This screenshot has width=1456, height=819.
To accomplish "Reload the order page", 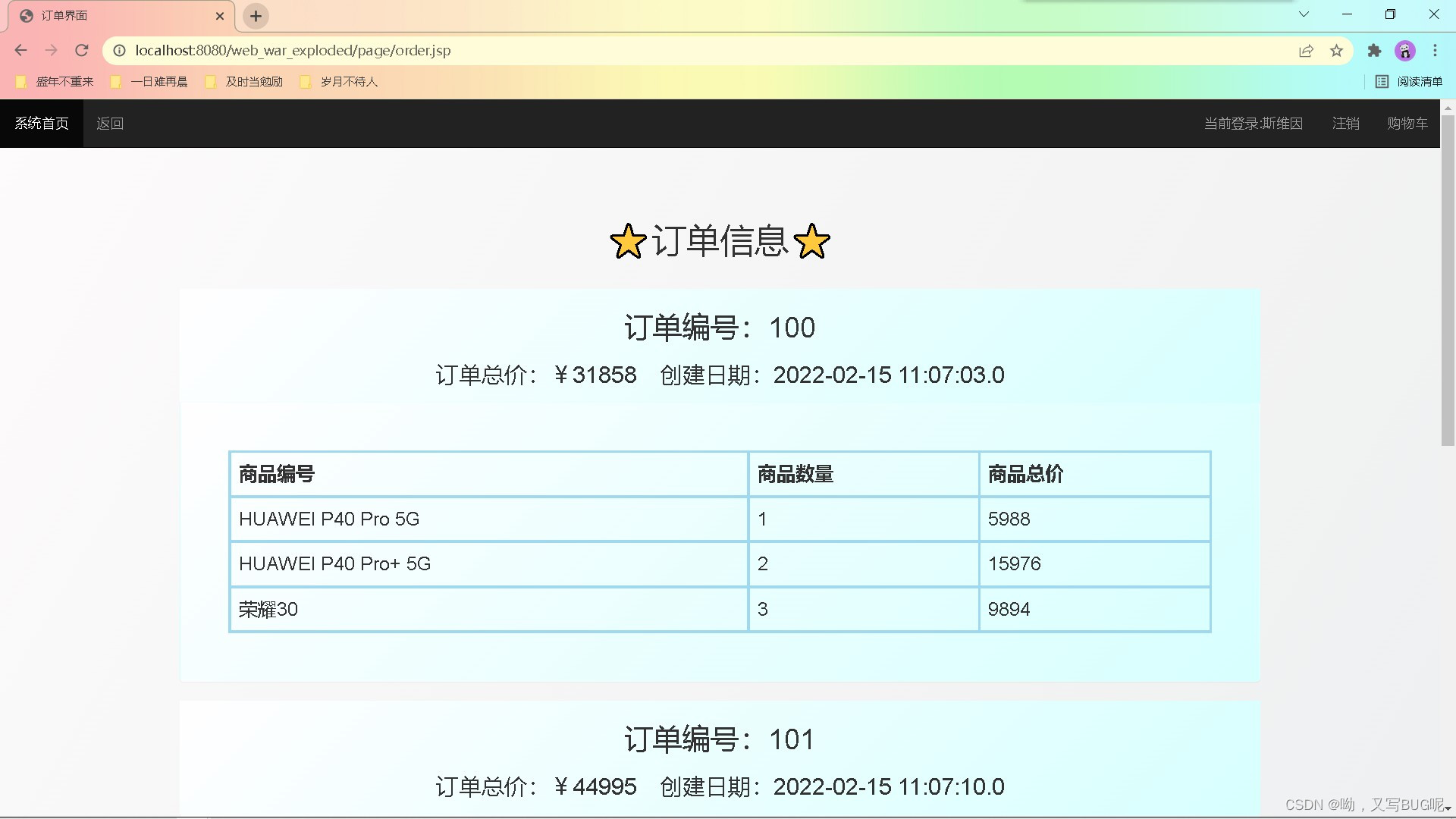I will click(82, 51).
